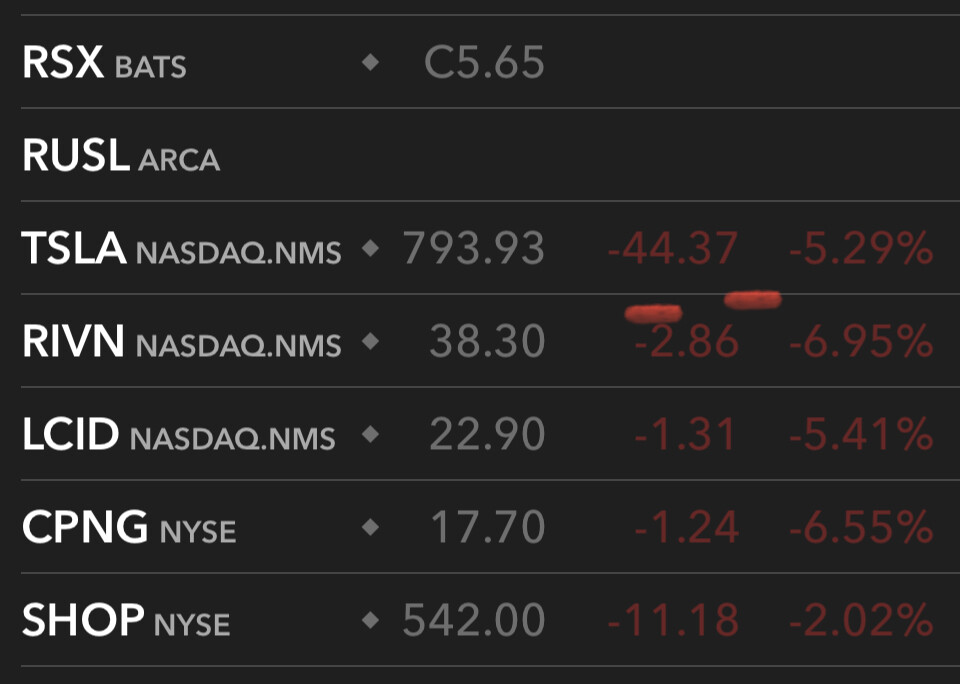
Task: Select the TSLA ticker symbol
Action: (73, 248)
